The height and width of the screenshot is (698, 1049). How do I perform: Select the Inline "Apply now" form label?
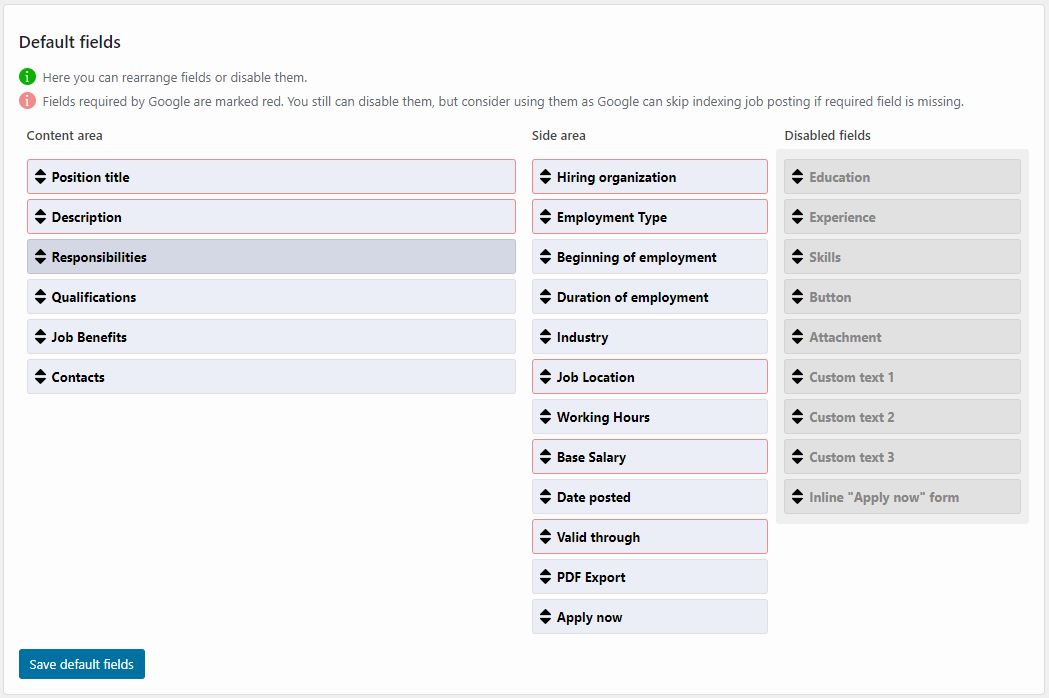tap(884, 498)
